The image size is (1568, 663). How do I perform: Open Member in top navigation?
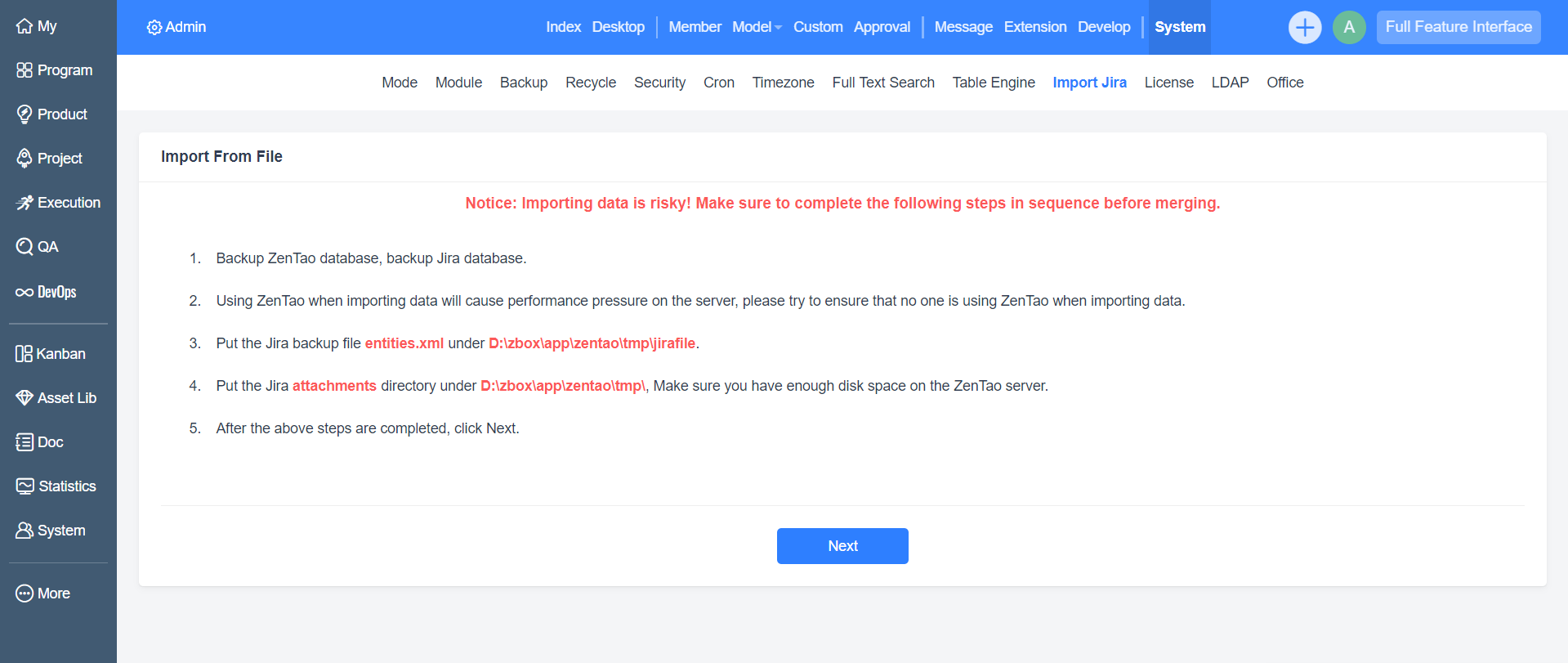tap(695, 27)
